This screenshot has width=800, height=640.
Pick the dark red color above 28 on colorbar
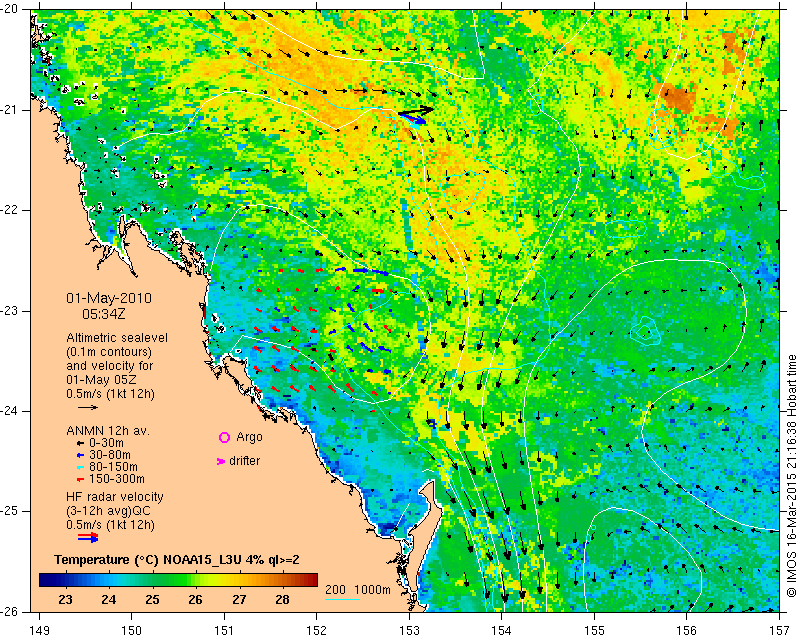(x=282, y=580)
